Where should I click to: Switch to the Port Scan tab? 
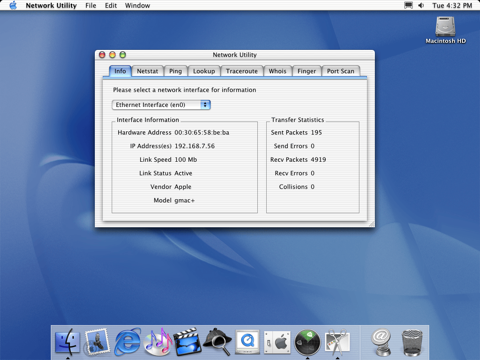point(340,71)
